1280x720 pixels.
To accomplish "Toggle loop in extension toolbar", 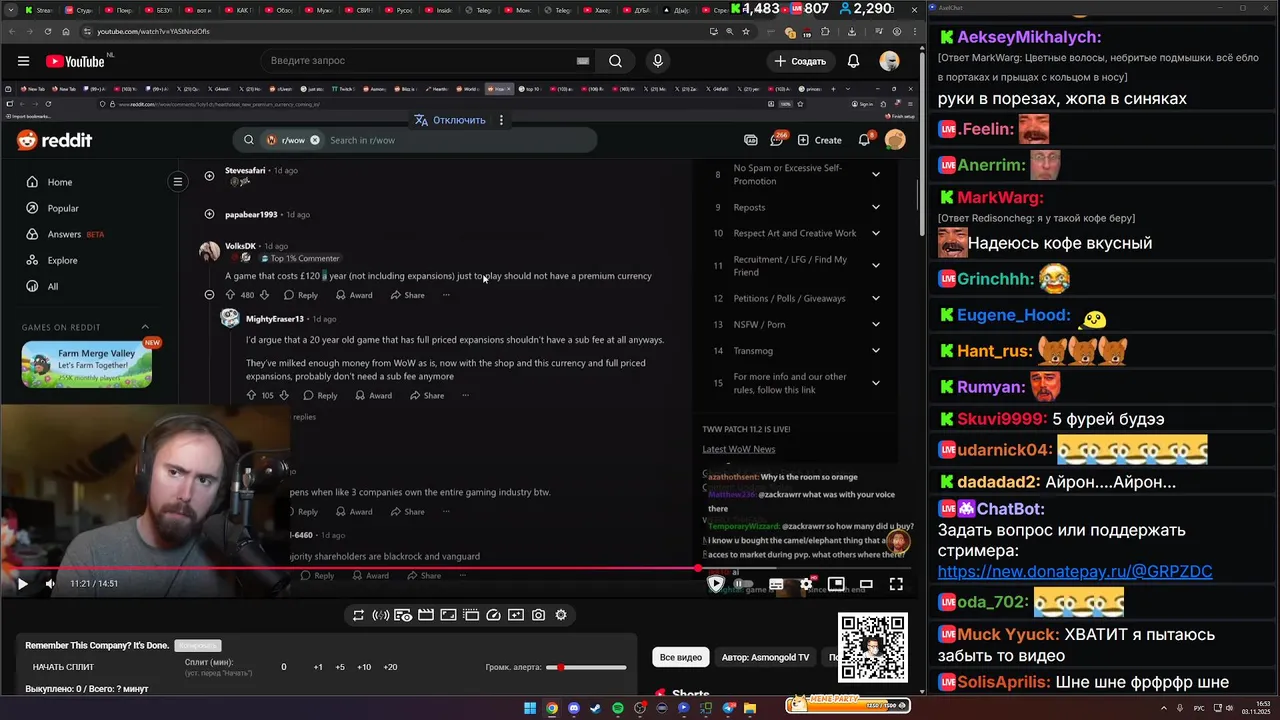I will tap(358, 615).
